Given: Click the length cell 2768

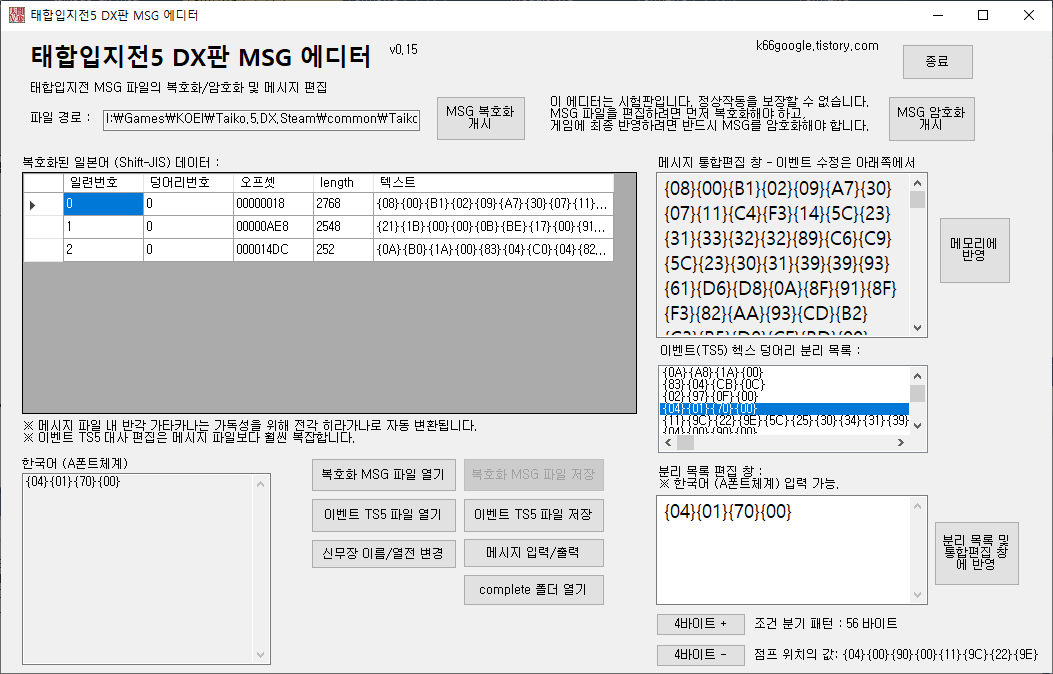Looking at the screenshot, I should click(343, 204).
